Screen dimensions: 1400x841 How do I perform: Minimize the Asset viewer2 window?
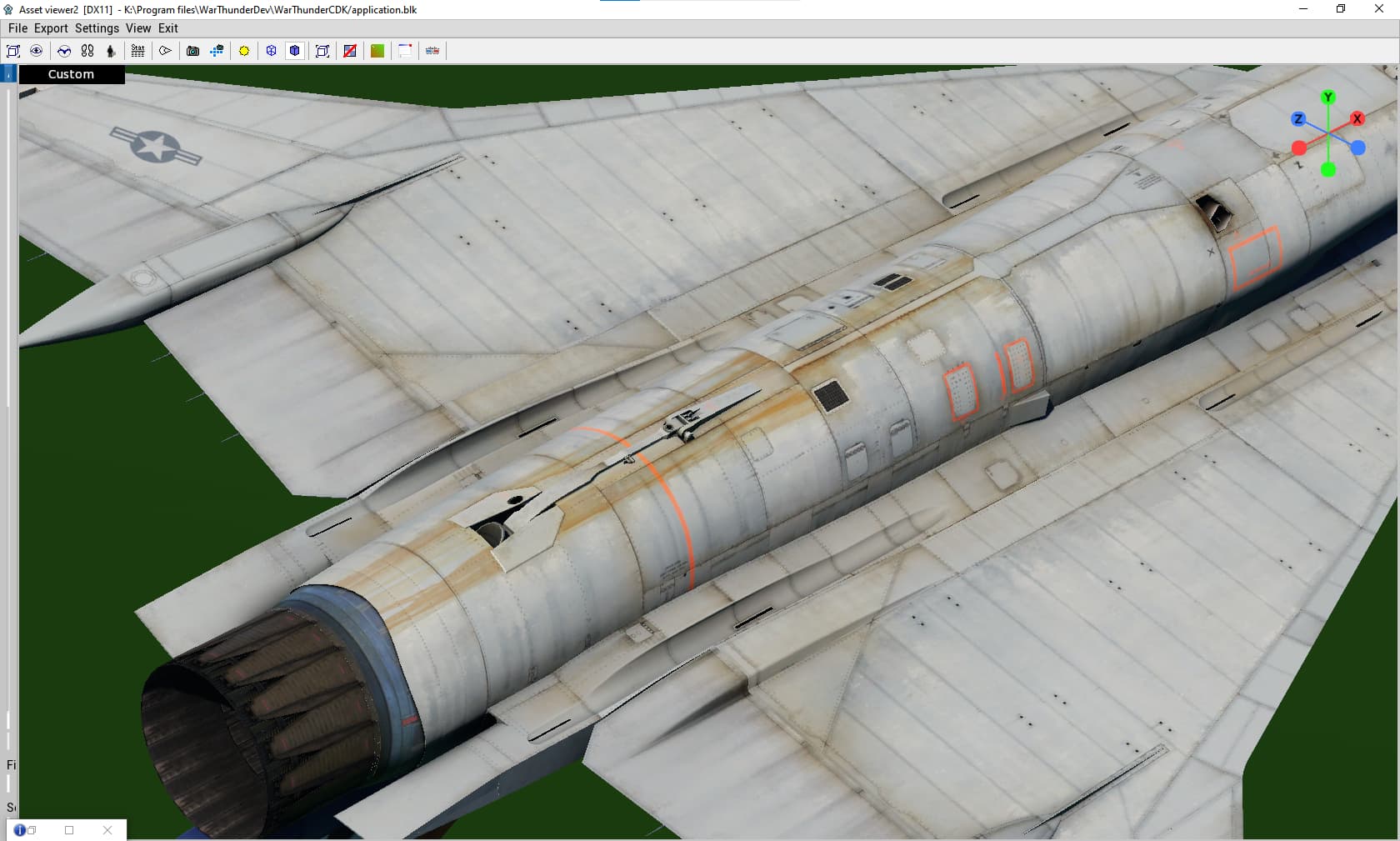coord(1303,9)
